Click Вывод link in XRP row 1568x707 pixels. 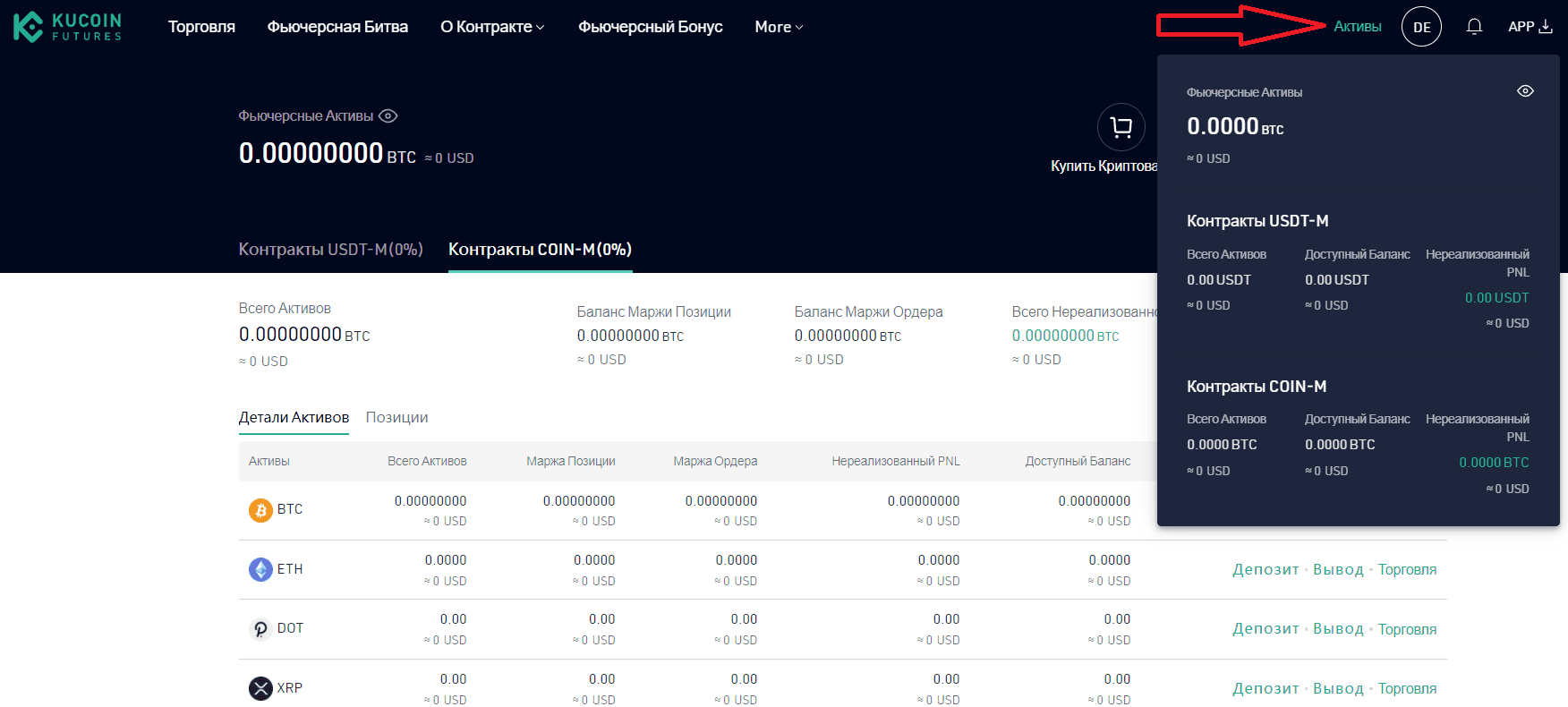coord(1338,689)
